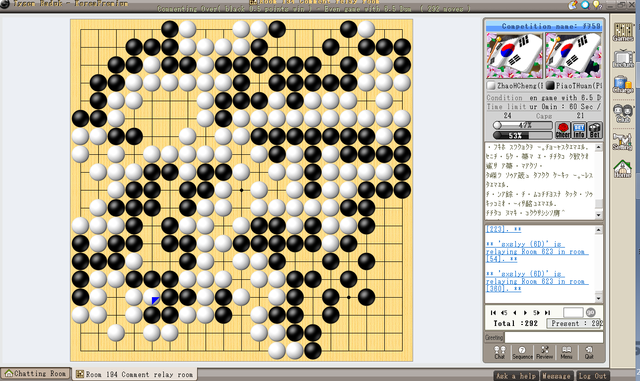Click the commentary panel scroll up arrow
The image size is (640, 381).
click(598, 147)
